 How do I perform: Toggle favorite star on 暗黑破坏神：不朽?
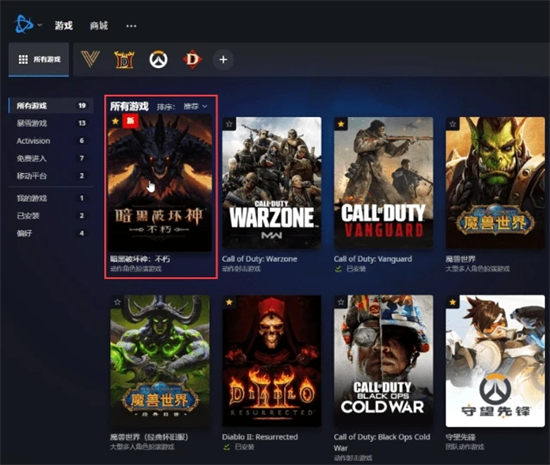pyautogui.click(x=115, y=121)
